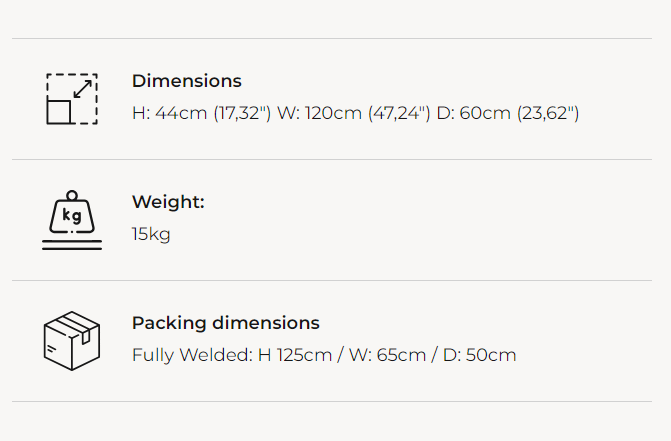Click the dimensions resize icon

coord(72,98)
